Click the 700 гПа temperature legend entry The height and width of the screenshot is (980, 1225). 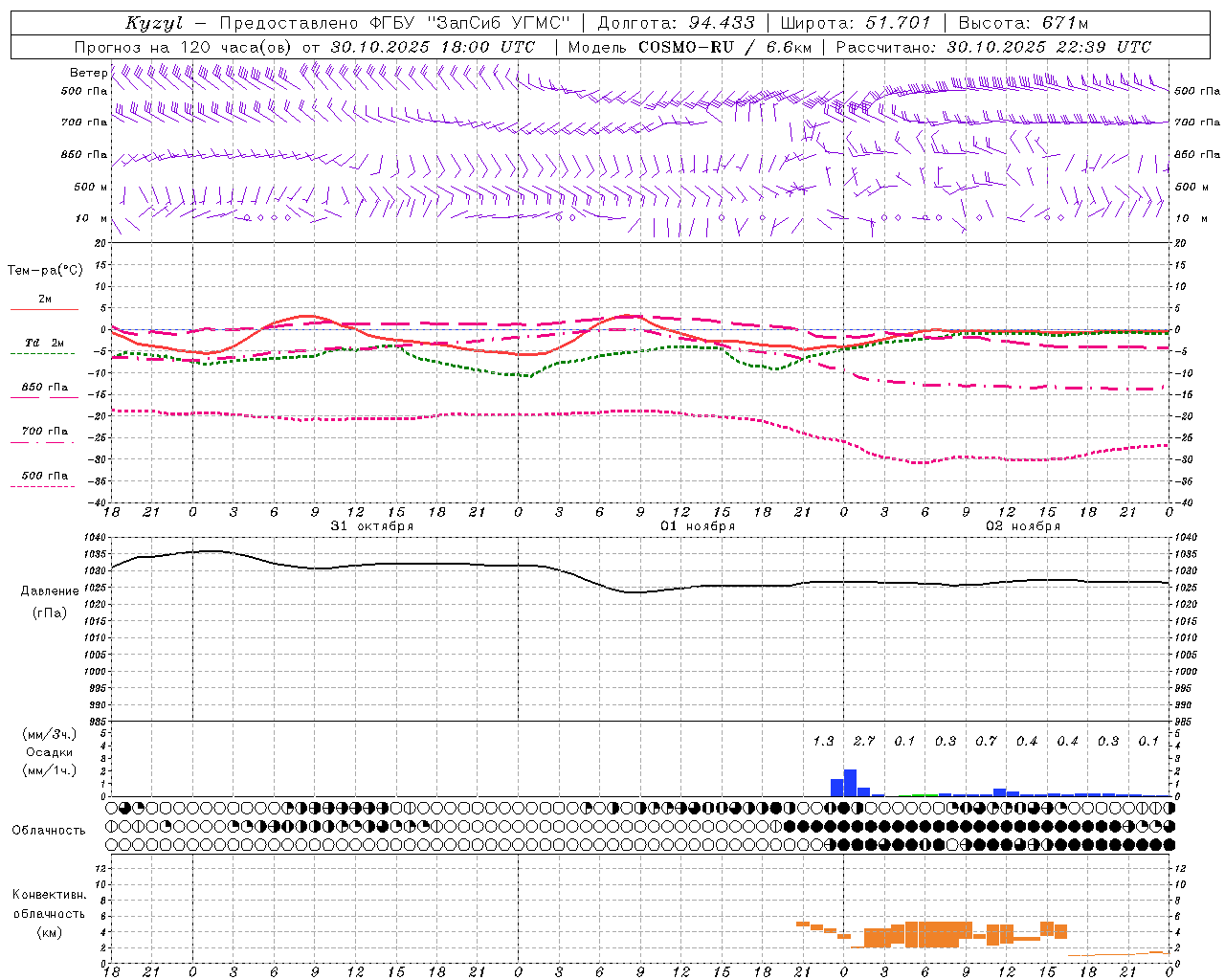tap(45, 431)
